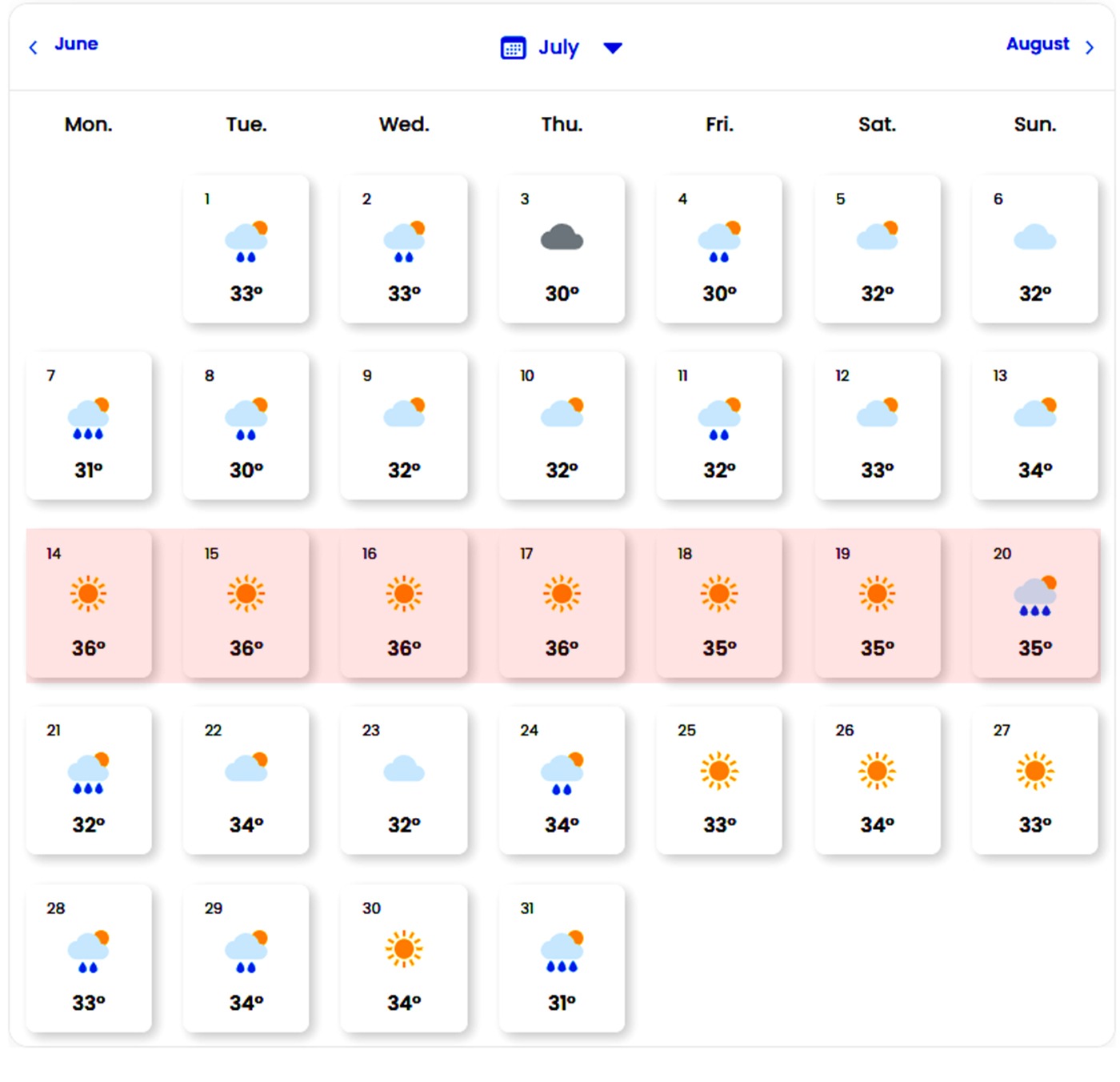Screen dimensions: 1120x1082
Task: Click the rain icon on July 31
Action: coord(562,952)
